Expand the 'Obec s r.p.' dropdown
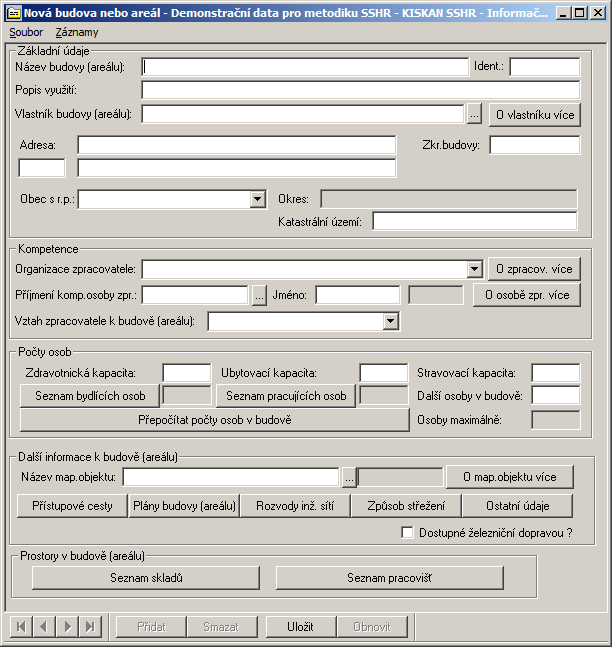Screen dimensions: 612x647 [258, 200]
